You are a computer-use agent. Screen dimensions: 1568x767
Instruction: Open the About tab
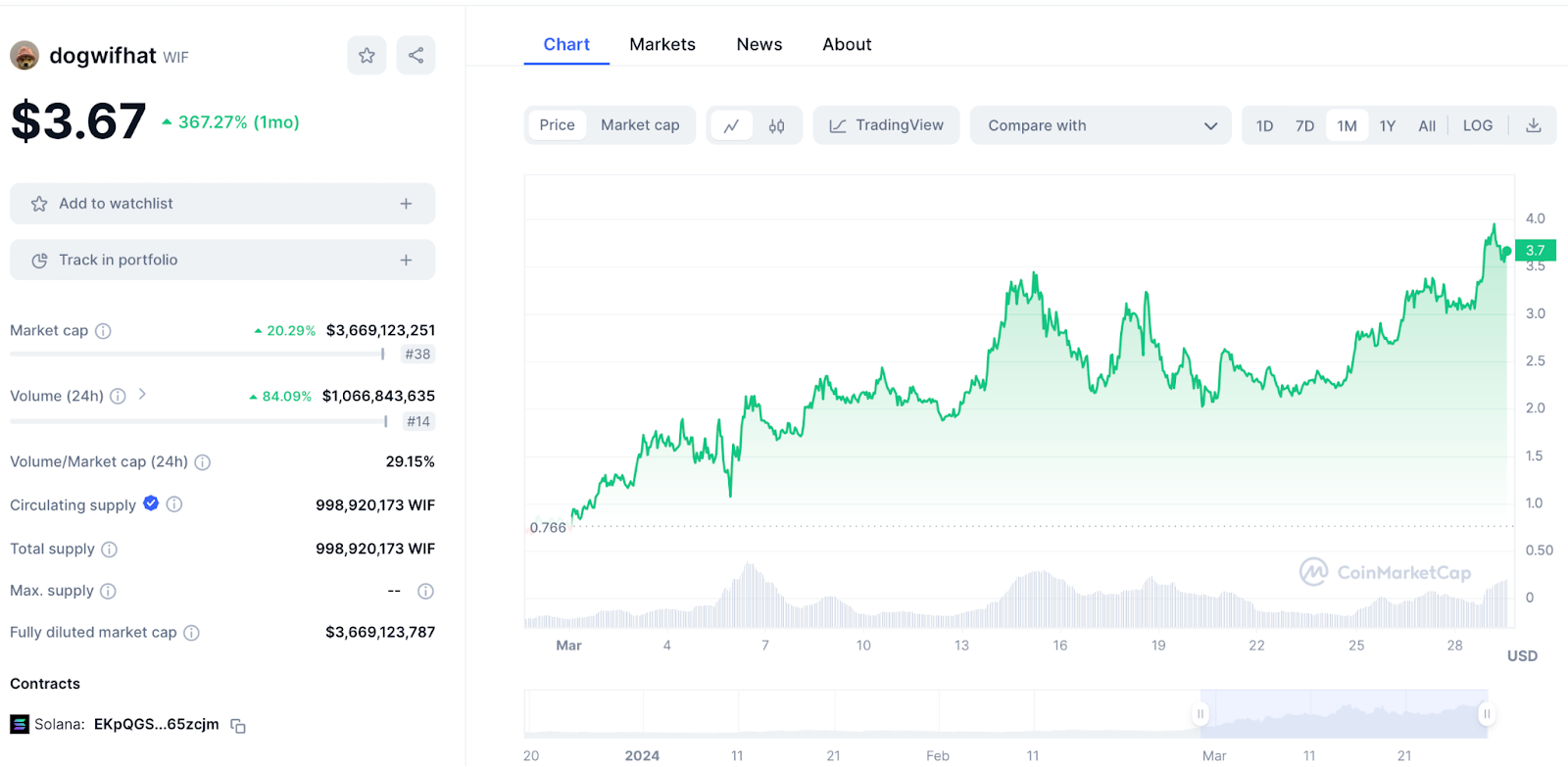coord(847,44)
